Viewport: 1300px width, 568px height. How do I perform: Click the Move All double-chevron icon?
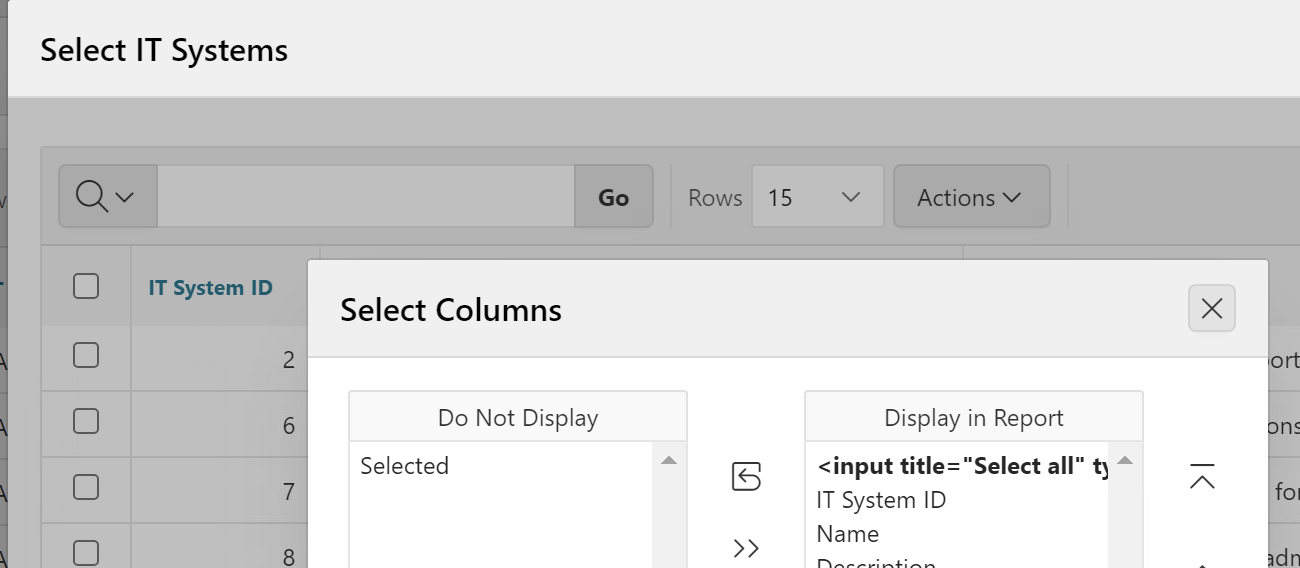click(x=746, y=548)
